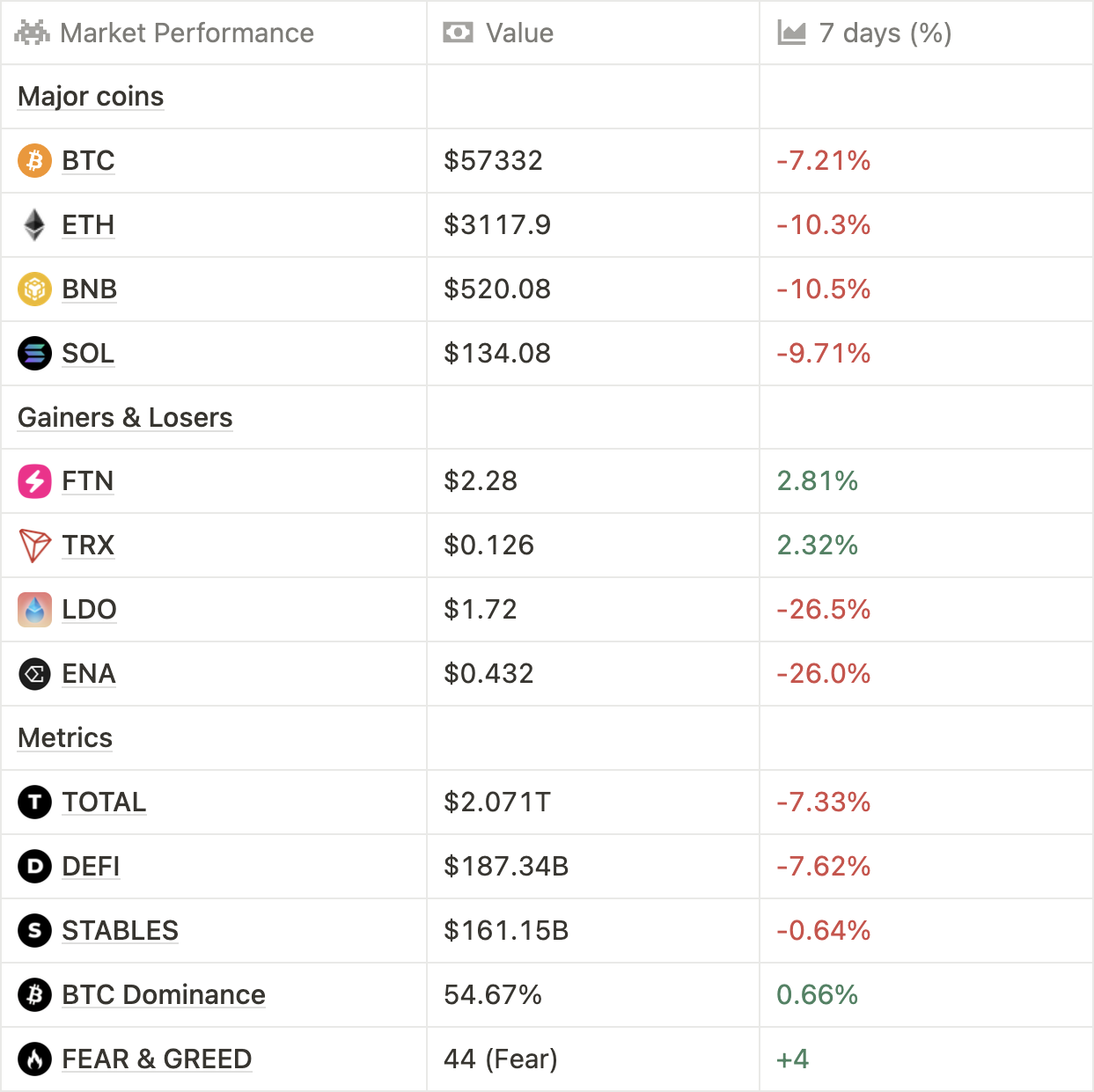This screenshot has width=1094, height=1092.
Task: Click the Market Performance column header
Action: pyautogui.click(x=187, y=33)
